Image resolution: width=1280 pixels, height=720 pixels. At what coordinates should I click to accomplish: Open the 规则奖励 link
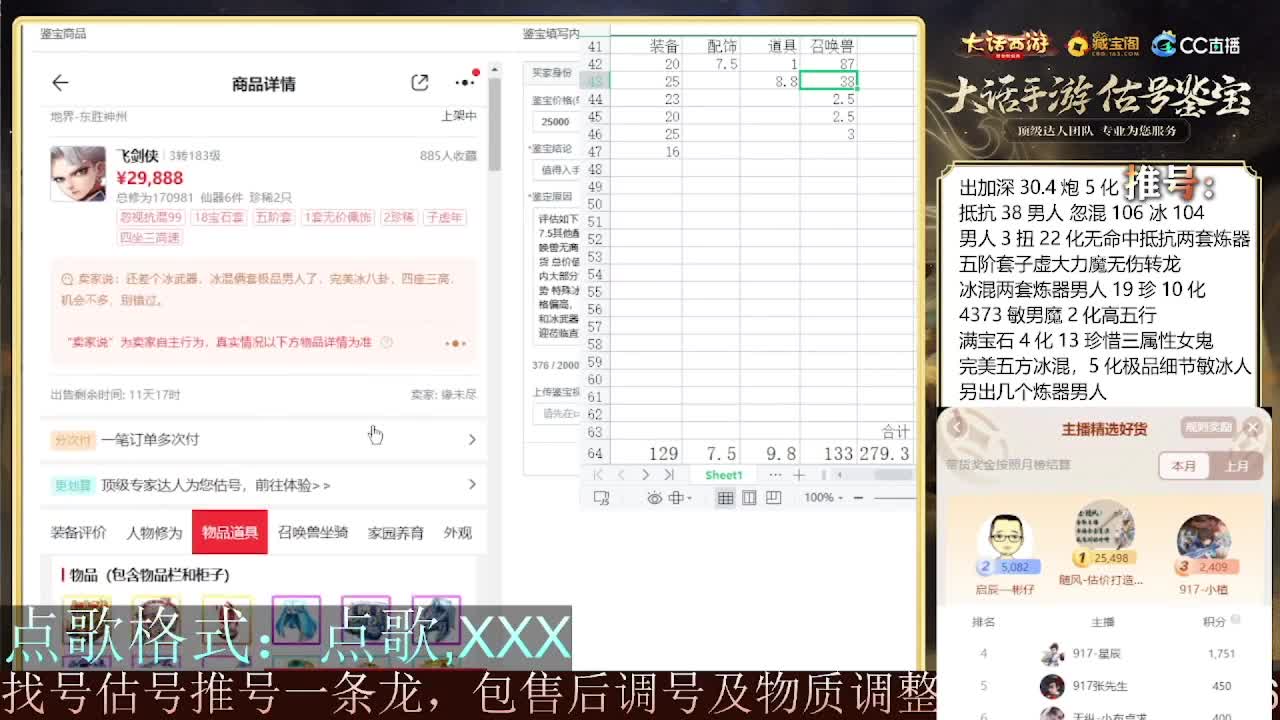pyautogui.click(x=1208, y=426)
